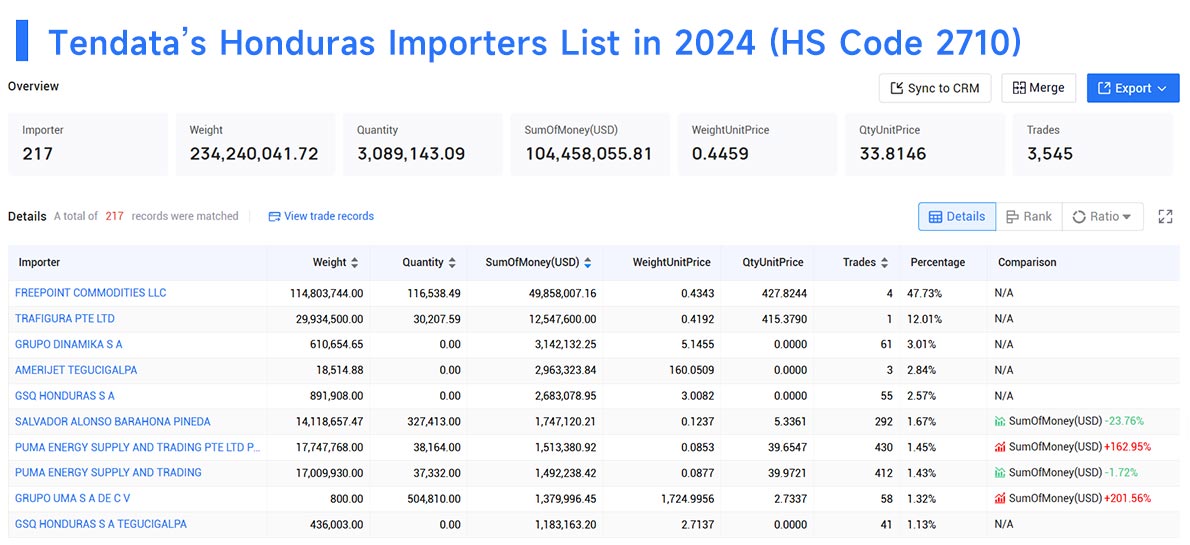
Task: Click comparison chart icon showing +162.95%
Action: [x=1001, y=447]
